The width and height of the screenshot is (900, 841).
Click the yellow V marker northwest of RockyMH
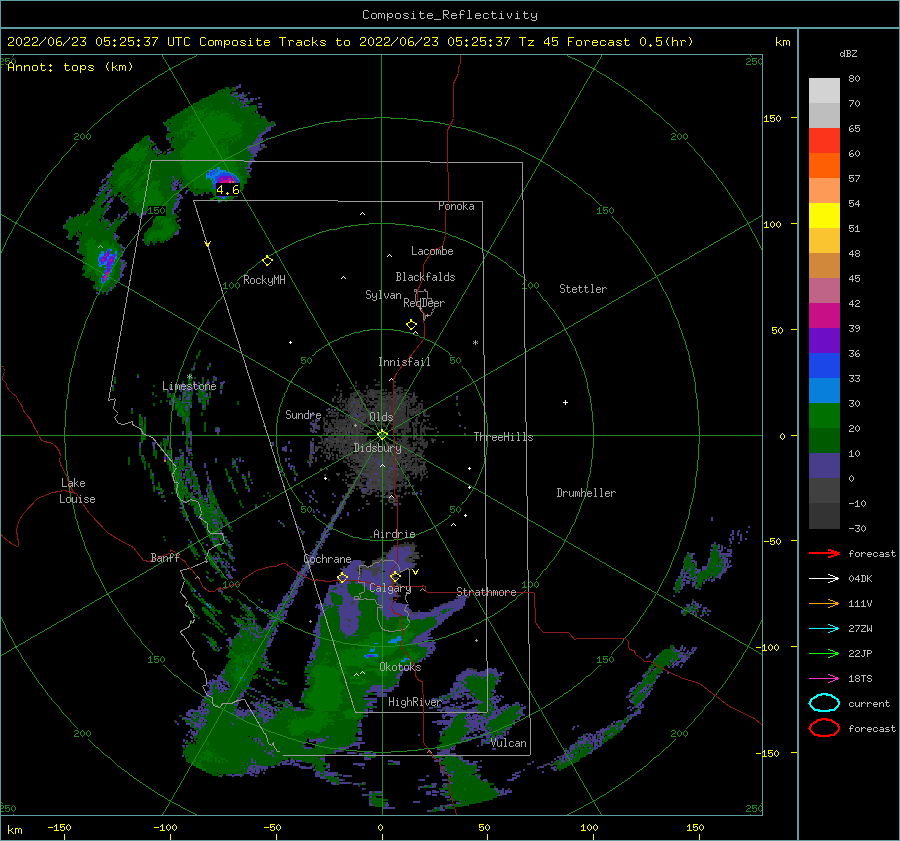click(x=207, y=244)
